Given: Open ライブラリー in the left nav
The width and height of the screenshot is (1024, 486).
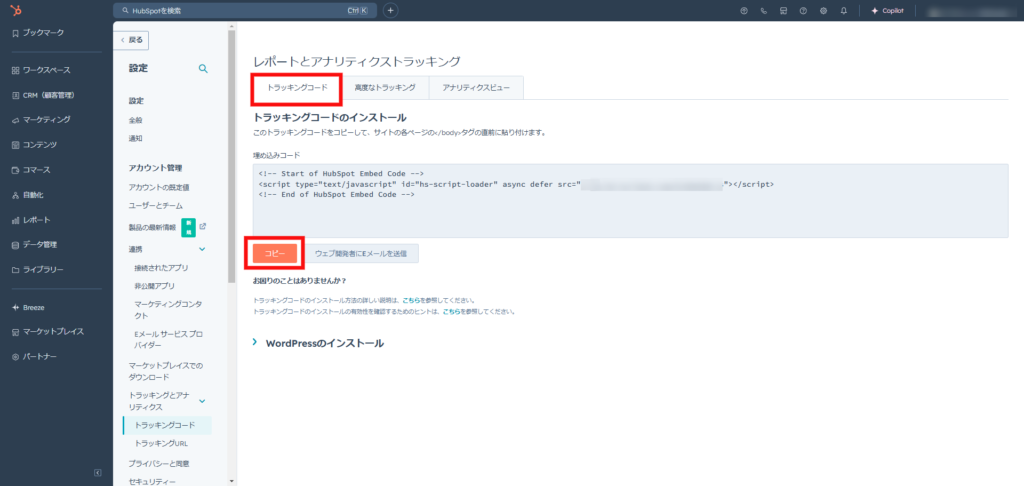Looking at the screenshot, I should [x=37, y=269].
